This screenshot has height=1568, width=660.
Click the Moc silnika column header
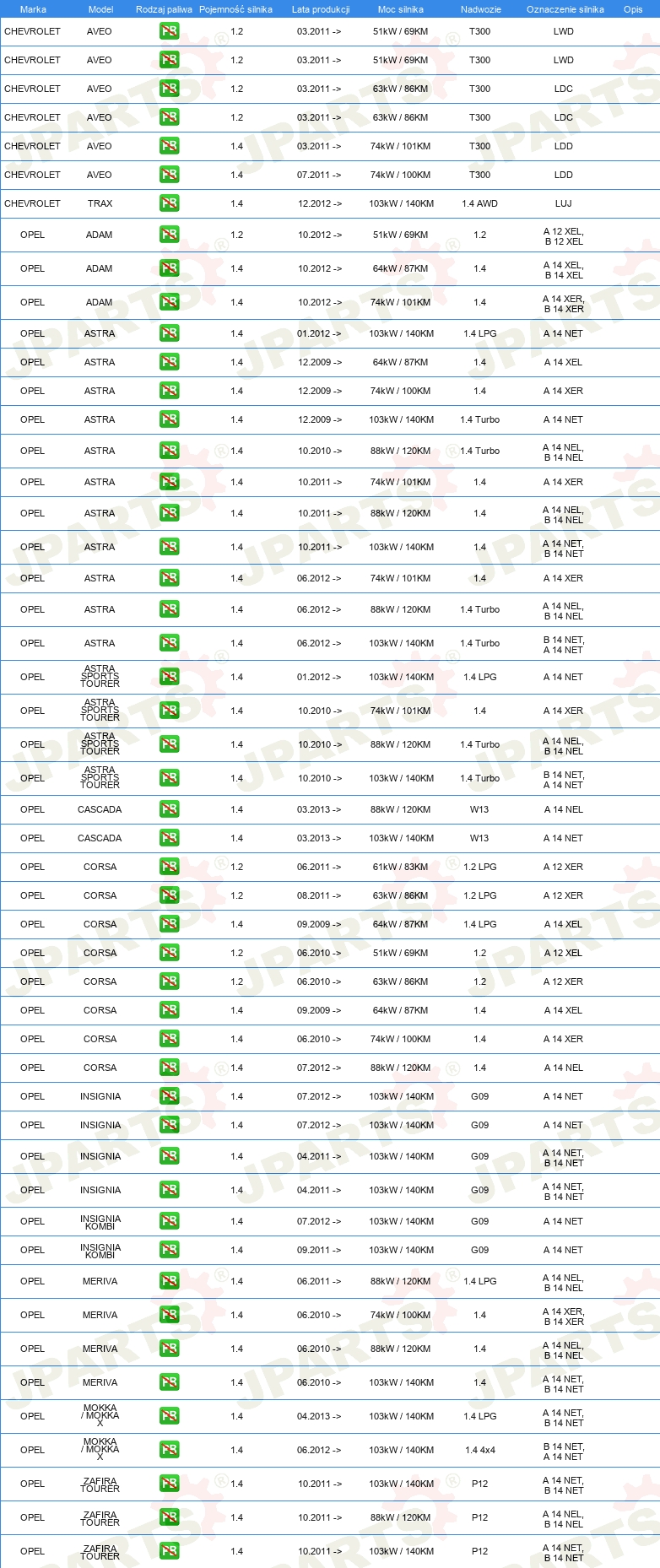coord(401,9)
